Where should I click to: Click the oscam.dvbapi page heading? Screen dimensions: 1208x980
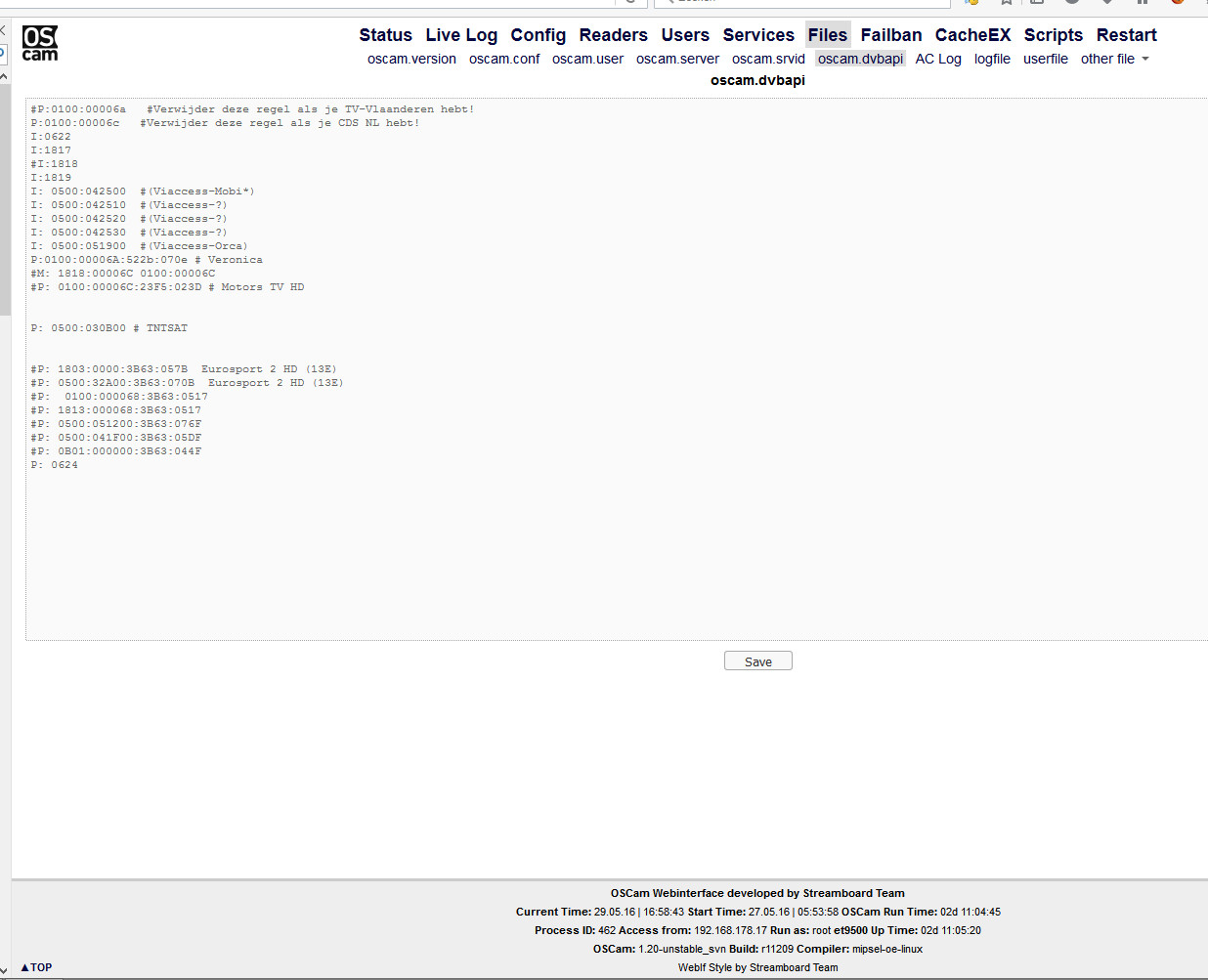coord(757,80)
